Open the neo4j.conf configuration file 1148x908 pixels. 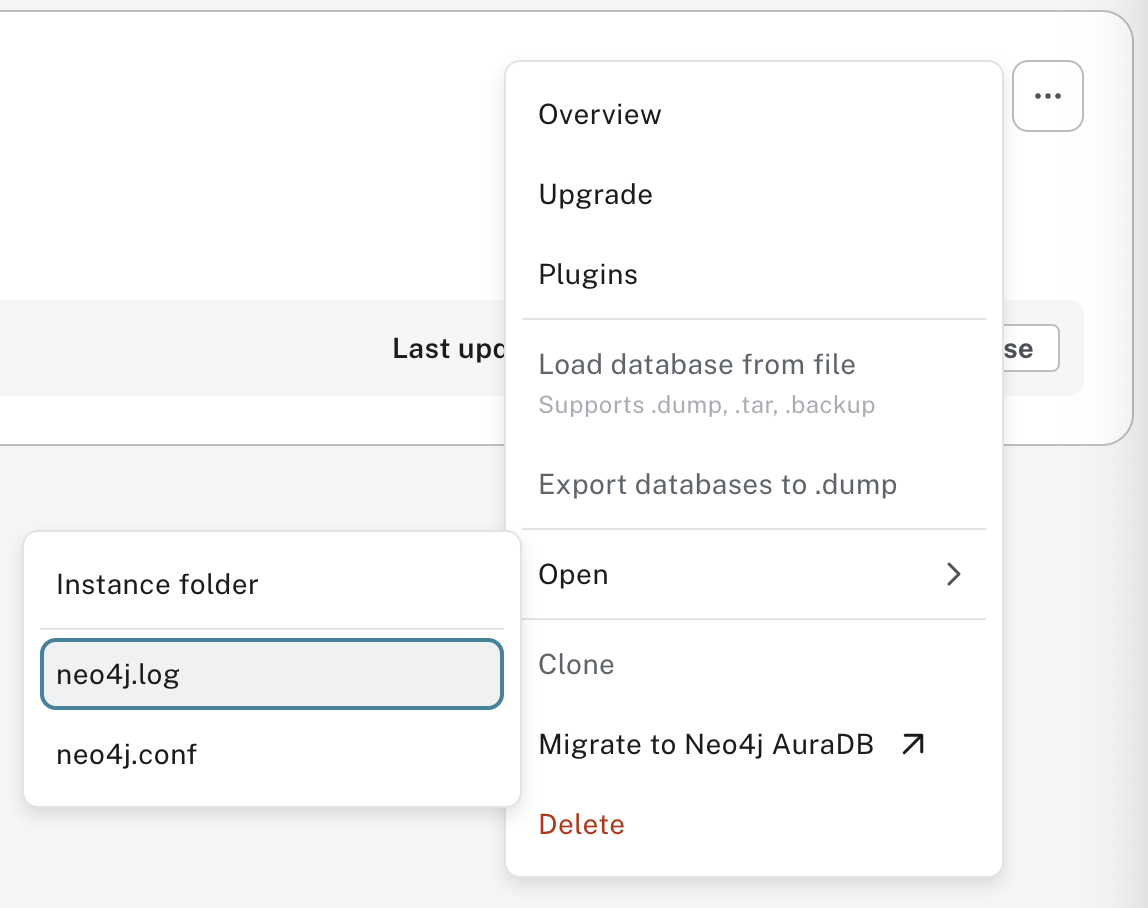click(x=127, y=755)
